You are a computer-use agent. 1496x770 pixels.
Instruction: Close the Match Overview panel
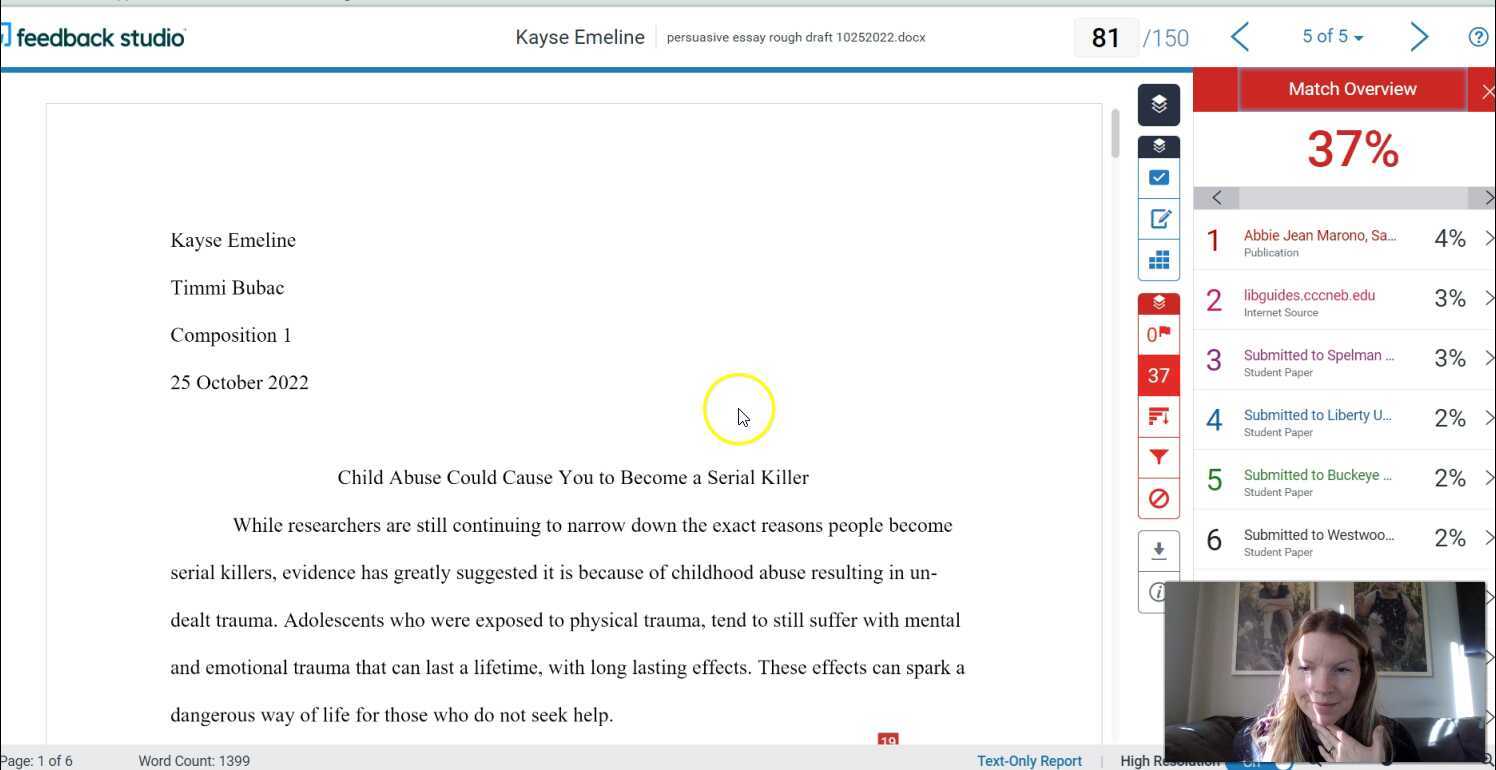1488,90
